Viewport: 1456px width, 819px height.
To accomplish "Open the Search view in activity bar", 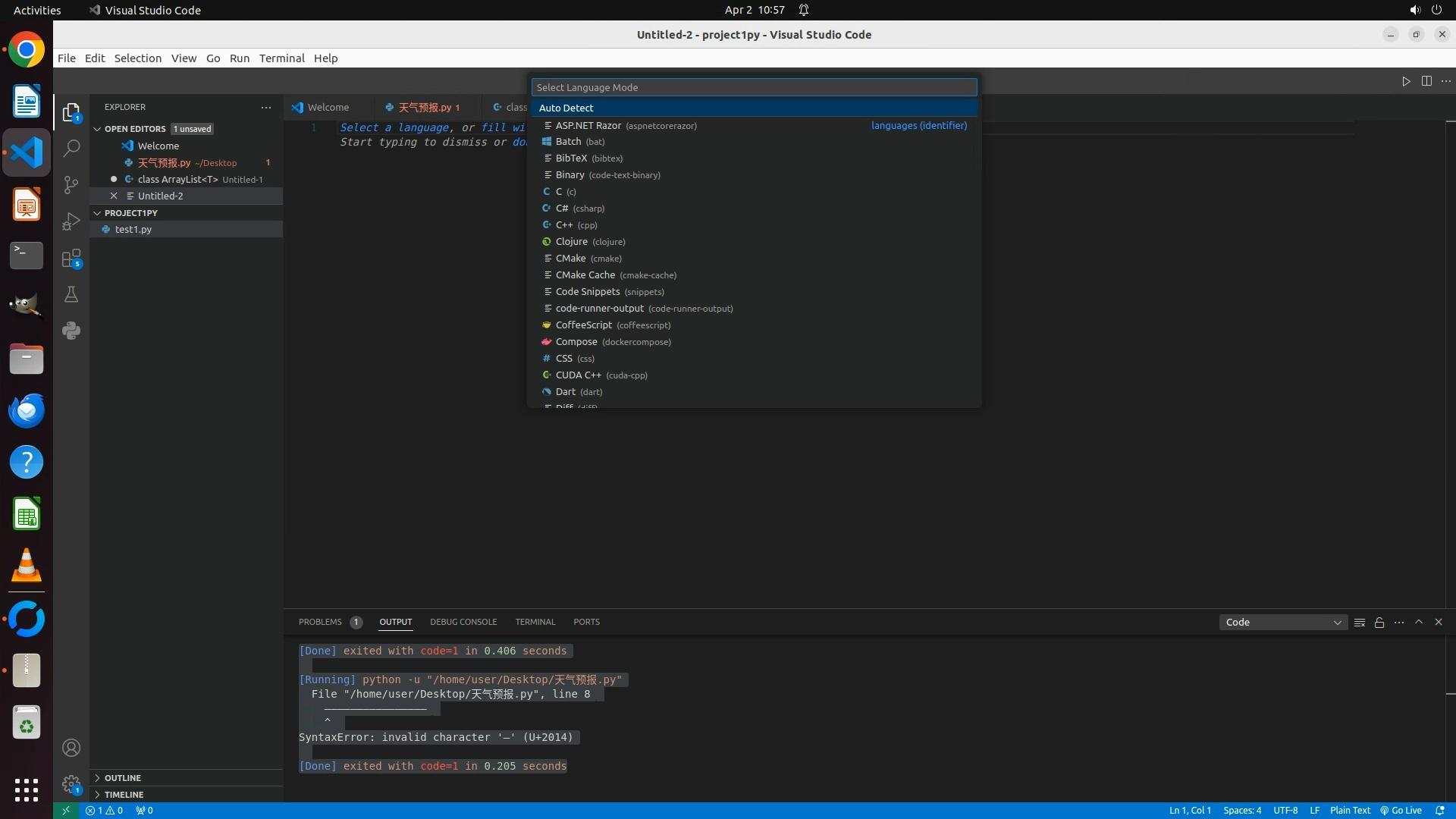I will [71, 149].
